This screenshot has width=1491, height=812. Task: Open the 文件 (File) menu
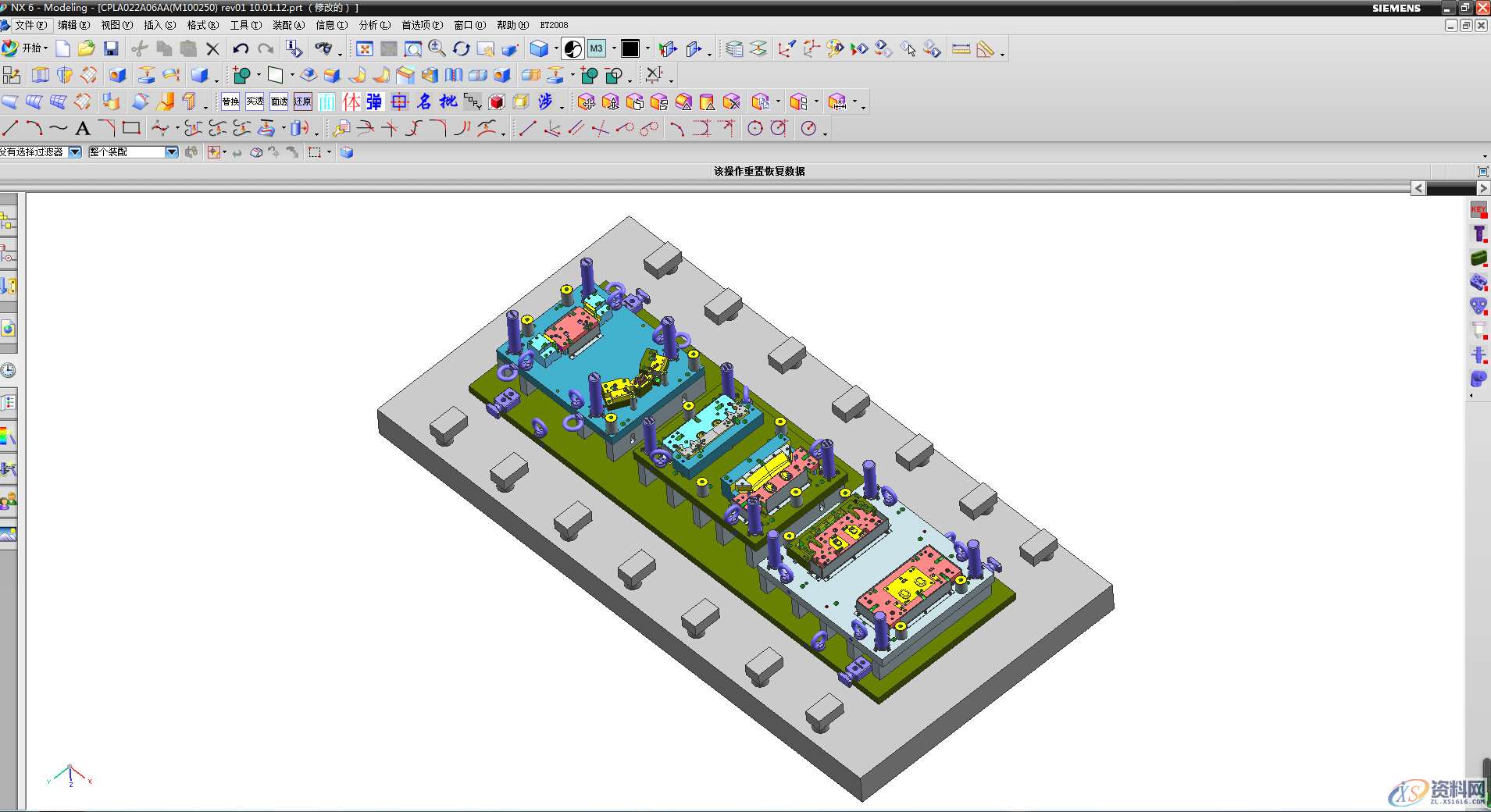pyautogui.click(x=29, y=25)
